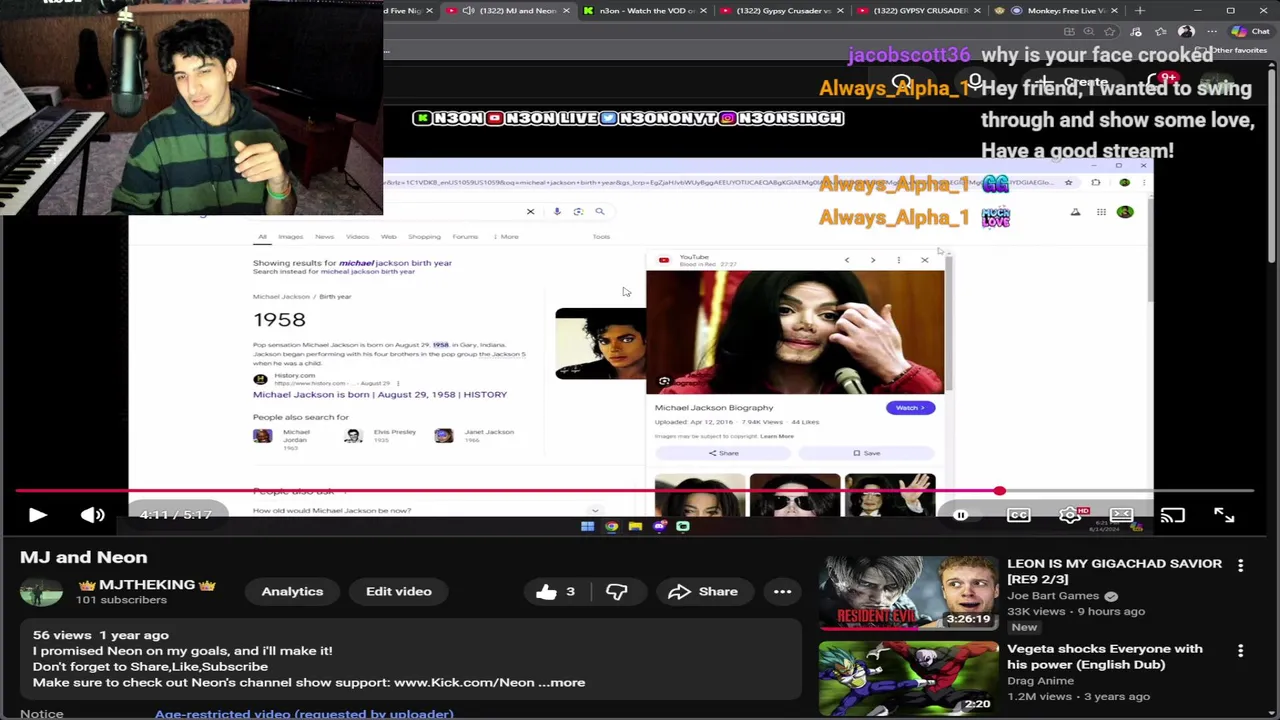Turn on closed captions (CC)
The height and width of the screenshot is (720, 1280).
click(1018, 515)
